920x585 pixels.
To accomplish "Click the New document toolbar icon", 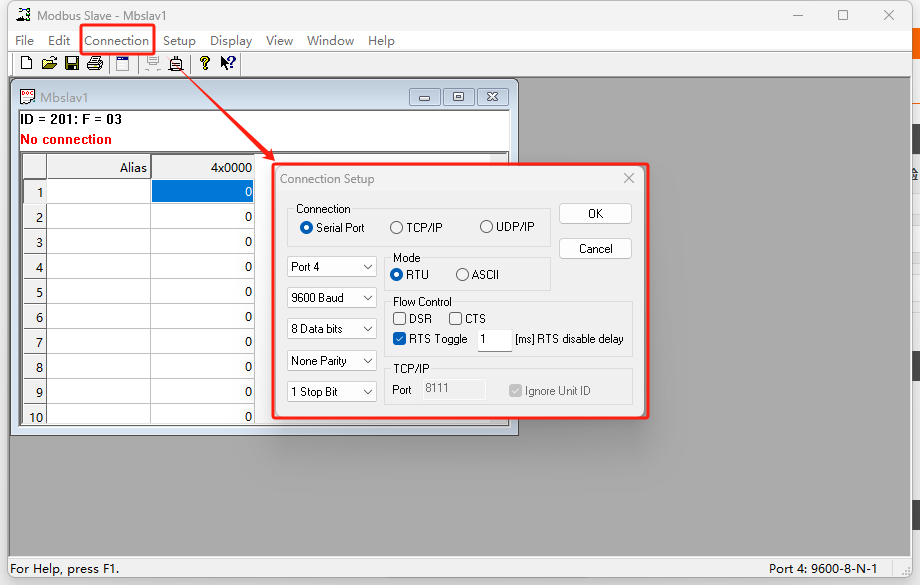I will click(27, 64).
